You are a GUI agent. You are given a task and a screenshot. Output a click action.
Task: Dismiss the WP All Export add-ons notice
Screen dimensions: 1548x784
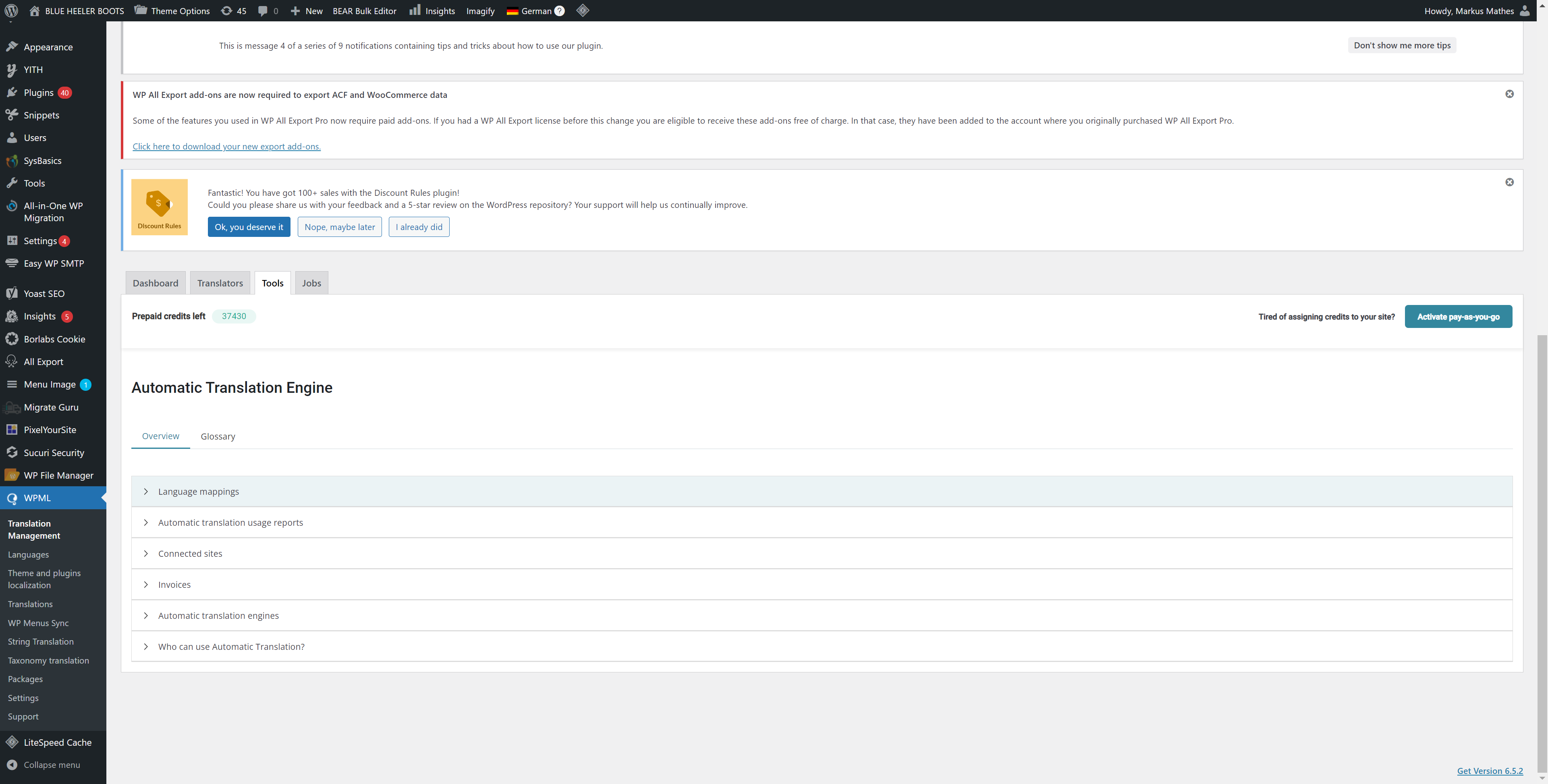(1509, 94)
